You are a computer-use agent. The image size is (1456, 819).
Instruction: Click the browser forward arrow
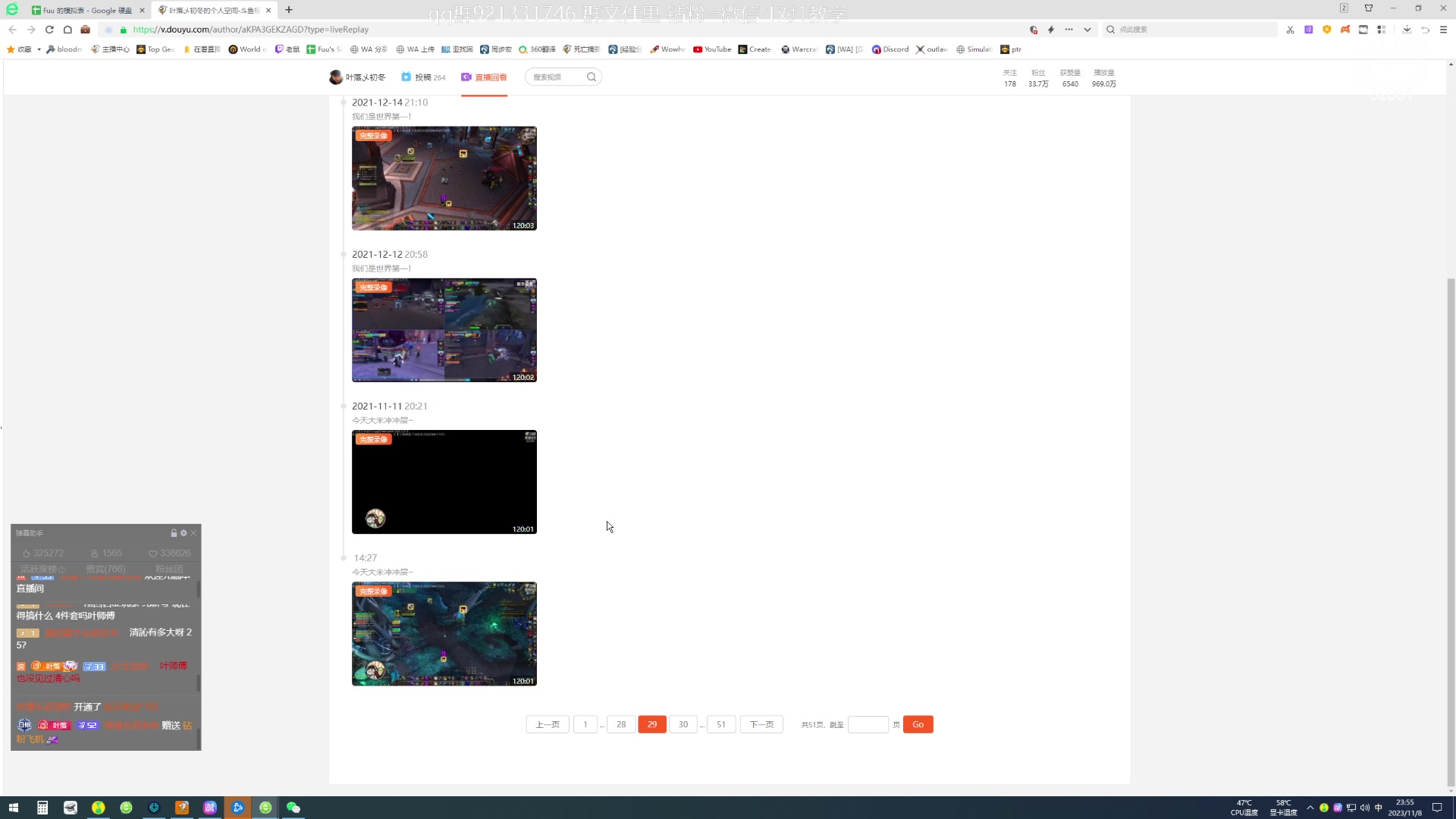31,30
